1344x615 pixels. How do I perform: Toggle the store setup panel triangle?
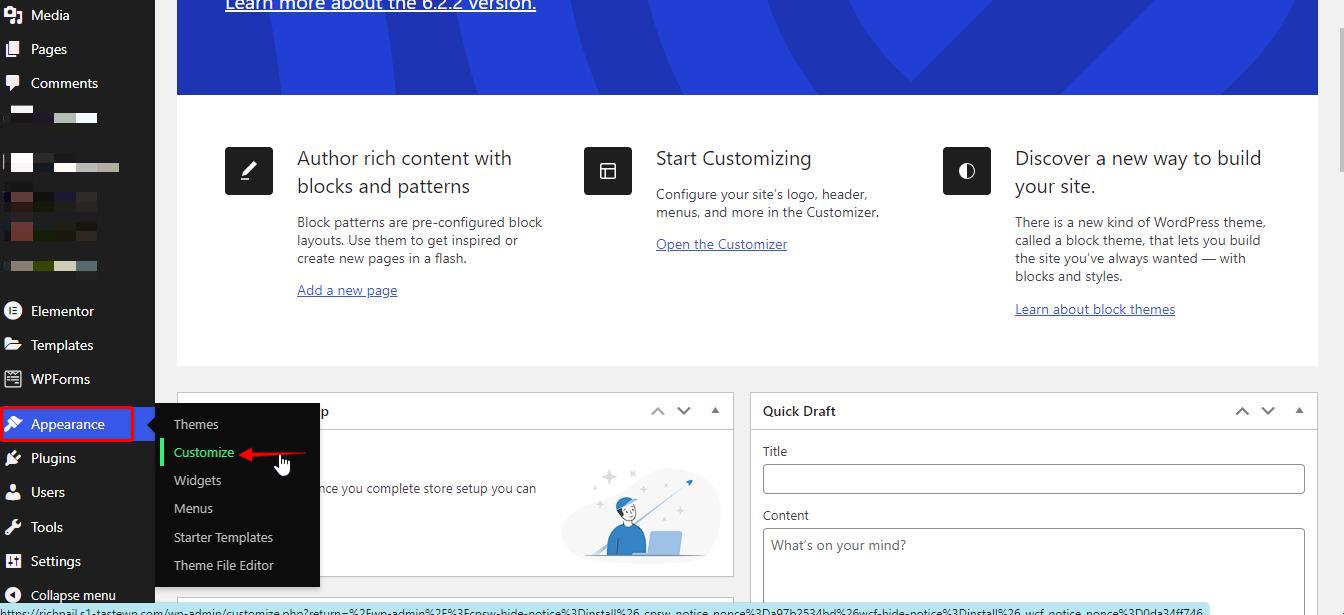715,411
